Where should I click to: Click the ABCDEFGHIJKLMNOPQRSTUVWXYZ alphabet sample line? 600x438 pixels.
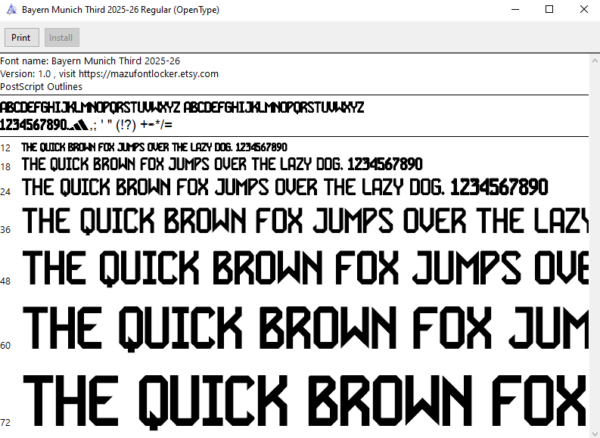[x=182, y=107]
